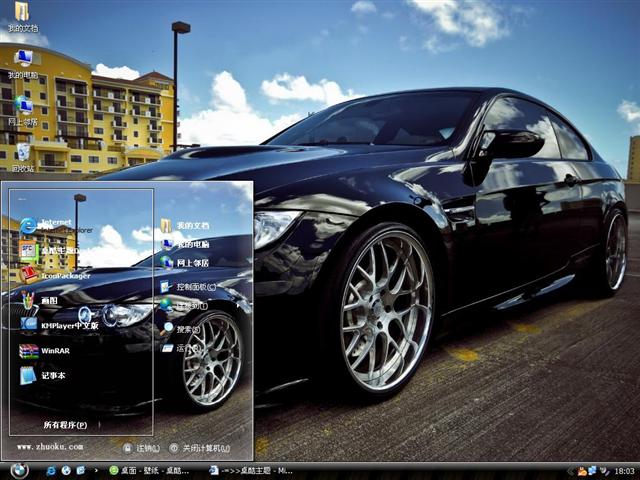Open the 回收站 recycle bin icon
The height and width of the screenshot is (480, 640).
(22, 154)
